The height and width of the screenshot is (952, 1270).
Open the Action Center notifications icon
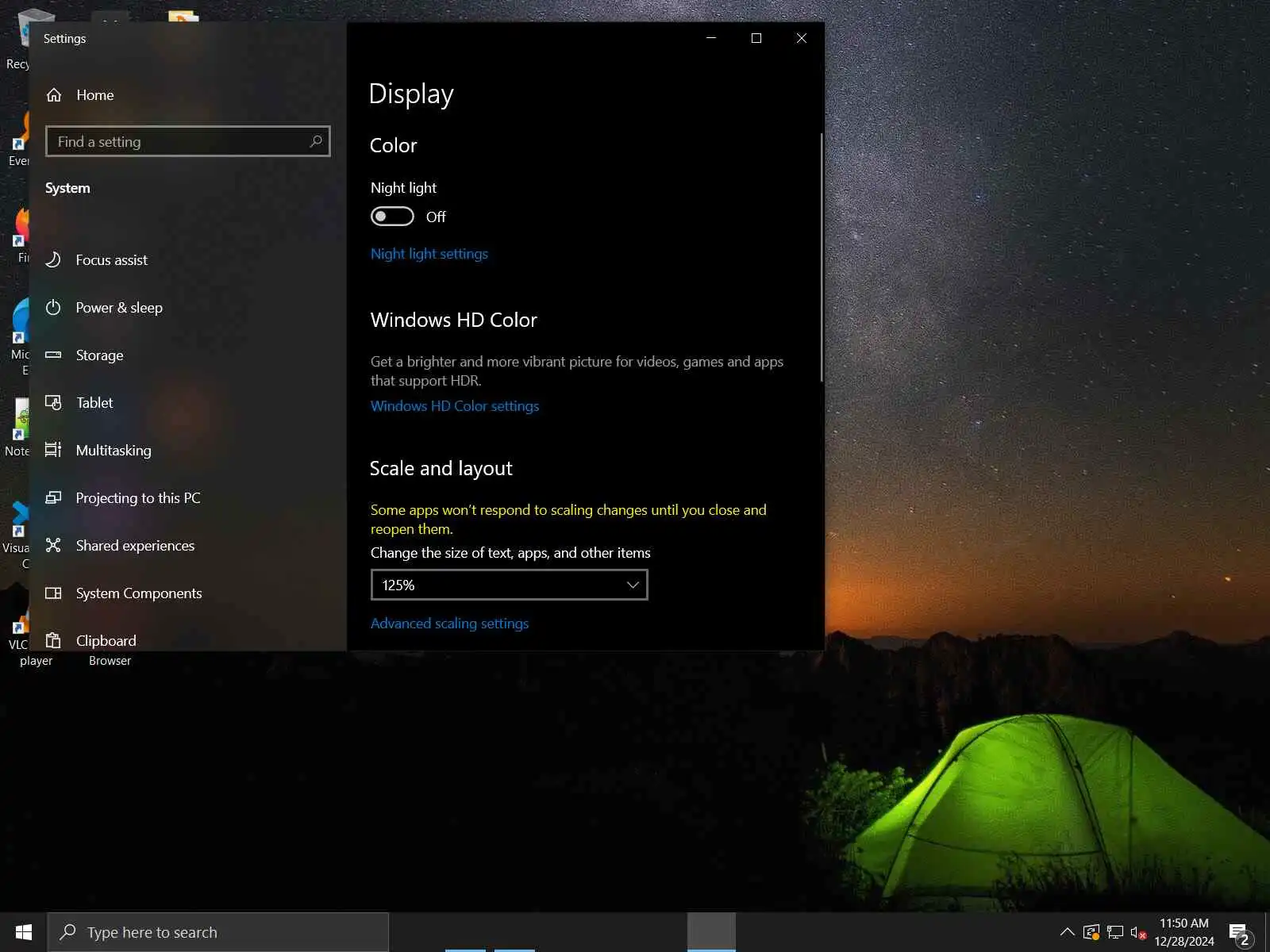[1239, 933]
